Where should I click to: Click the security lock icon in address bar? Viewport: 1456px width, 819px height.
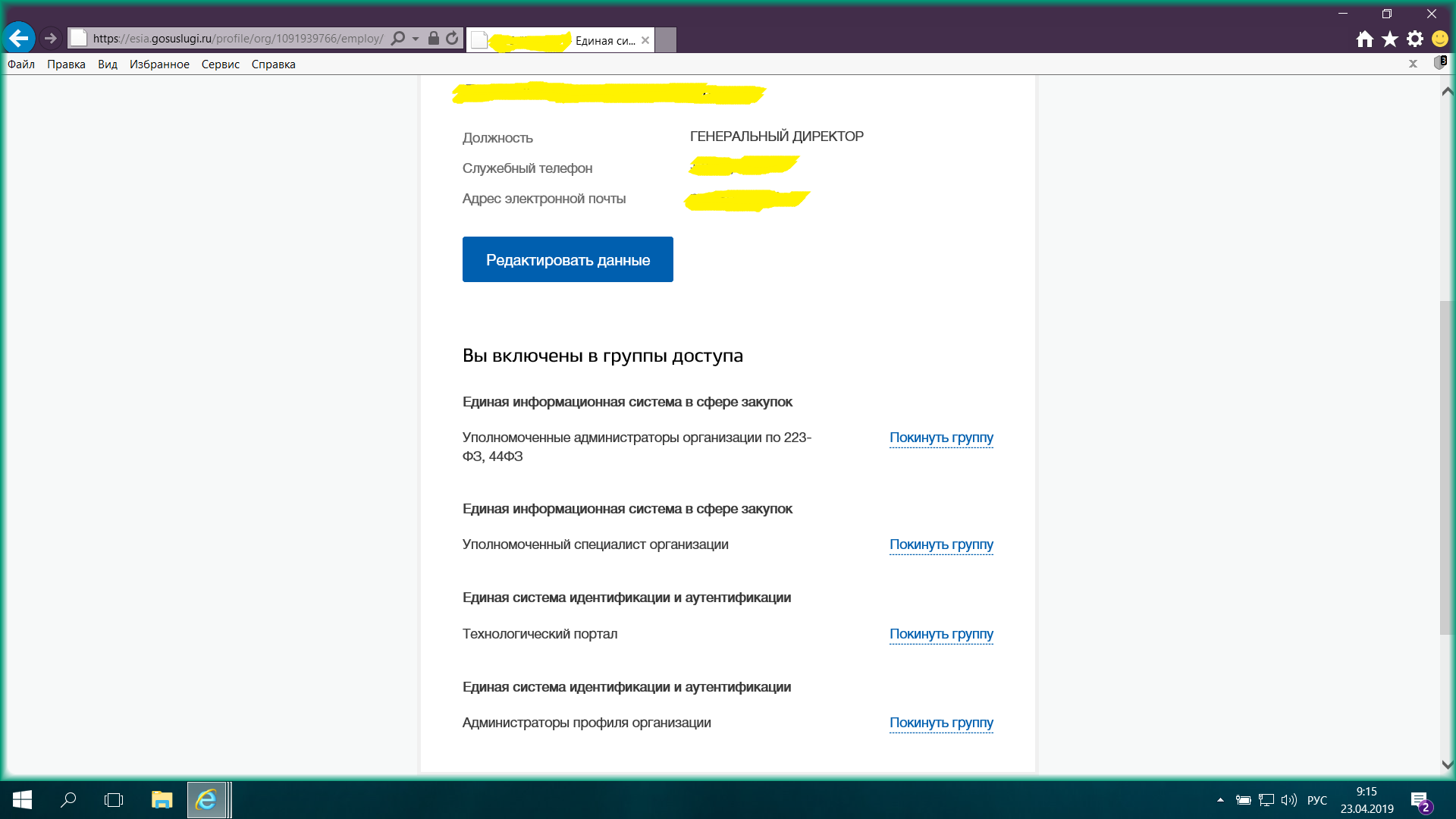434,38
